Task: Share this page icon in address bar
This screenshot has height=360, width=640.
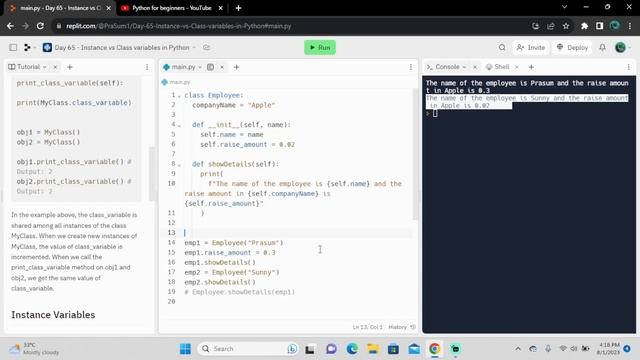Action: 551,26
